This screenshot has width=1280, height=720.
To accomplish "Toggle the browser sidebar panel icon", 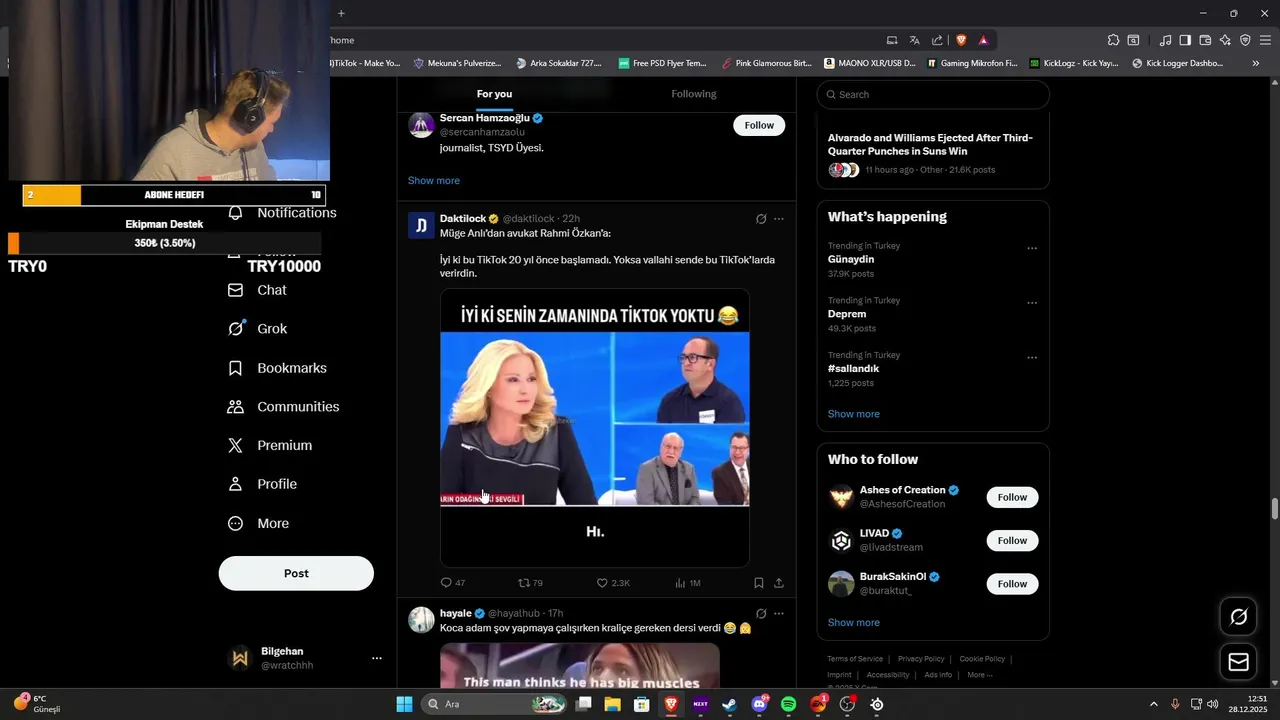I will click(1185, 40).
